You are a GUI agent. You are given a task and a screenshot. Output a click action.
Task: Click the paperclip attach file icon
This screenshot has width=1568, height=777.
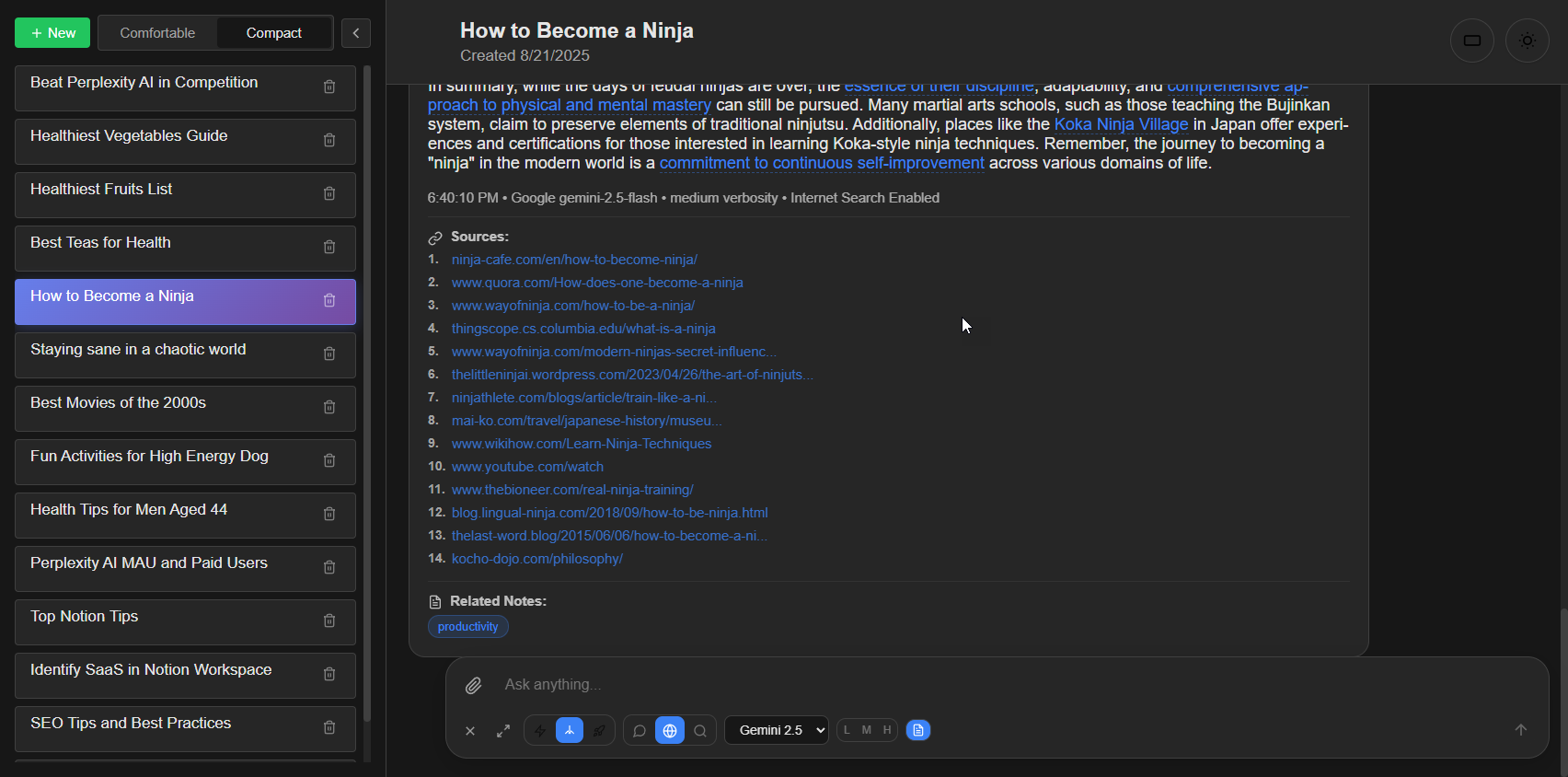(x=473, y=685)
